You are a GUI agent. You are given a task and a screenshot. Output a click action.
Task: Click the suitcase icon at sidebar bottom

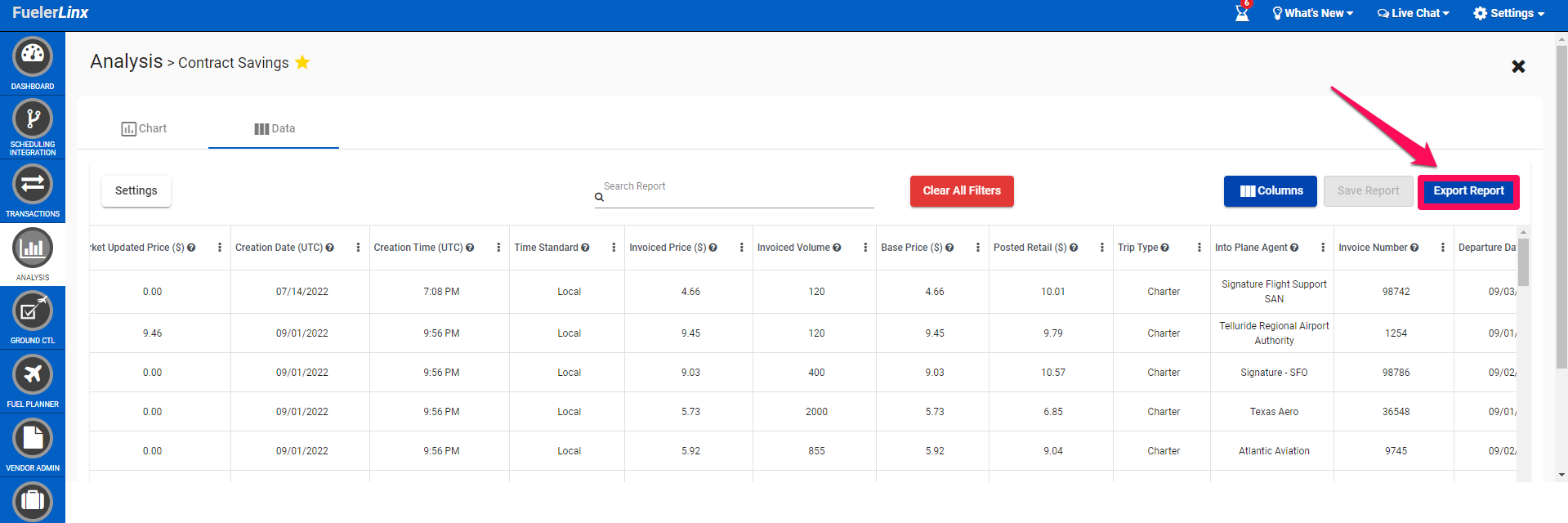(x=33, y=500)
